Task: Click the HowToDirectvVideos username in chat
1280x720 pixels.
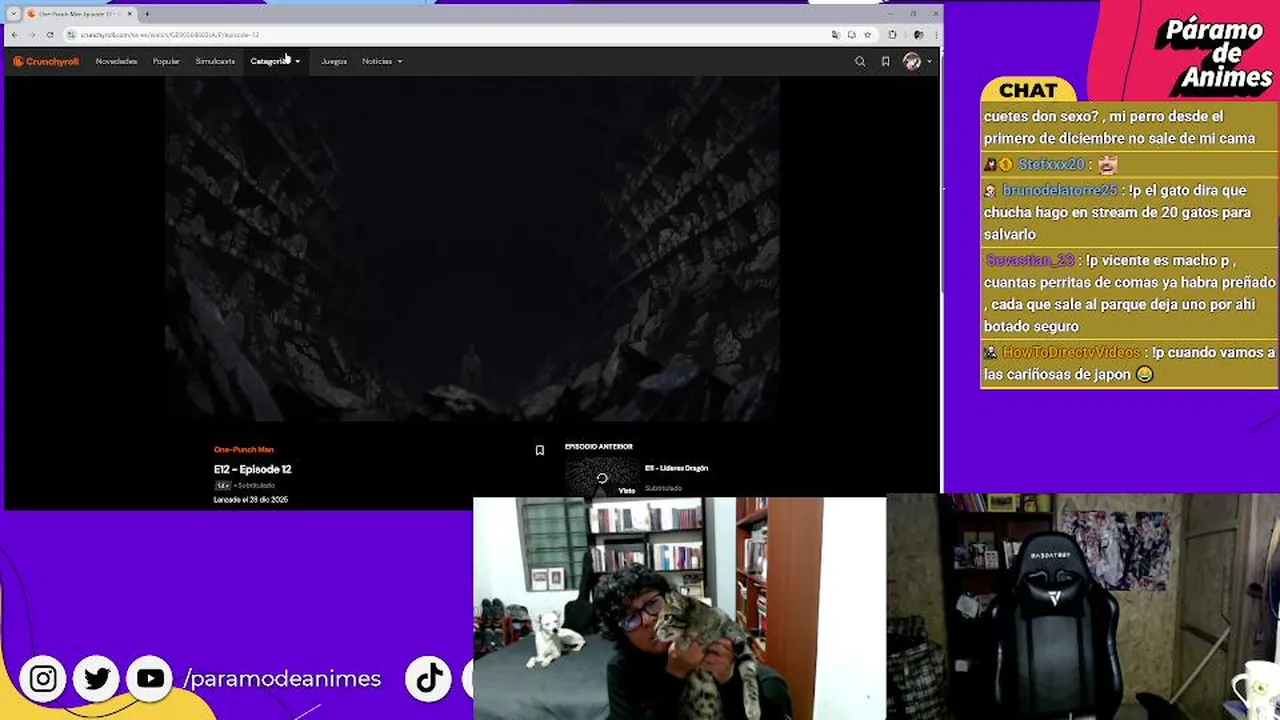Action: [x=1071, y=352]
